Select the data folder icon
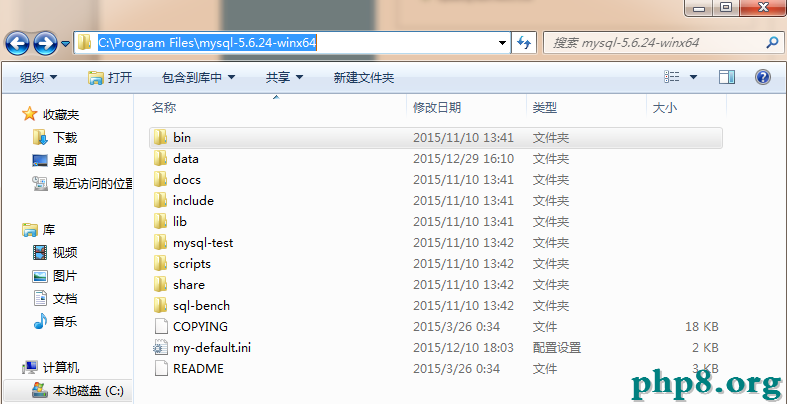 click(161, 158)
